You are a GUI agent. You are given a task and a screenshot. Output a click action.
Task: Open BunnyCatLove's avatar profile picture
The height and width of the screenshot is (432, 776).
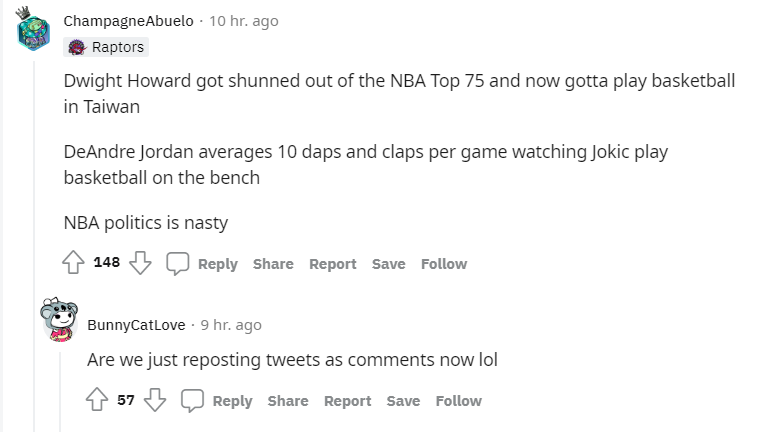pyautogui.click(x=59, y=320)
